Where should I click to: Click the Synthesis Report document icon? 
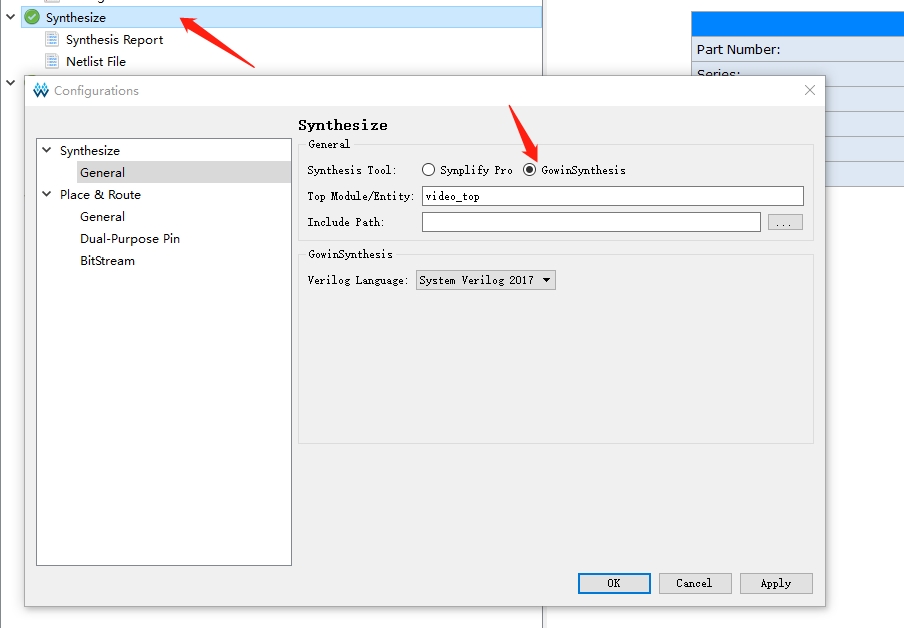52,39
